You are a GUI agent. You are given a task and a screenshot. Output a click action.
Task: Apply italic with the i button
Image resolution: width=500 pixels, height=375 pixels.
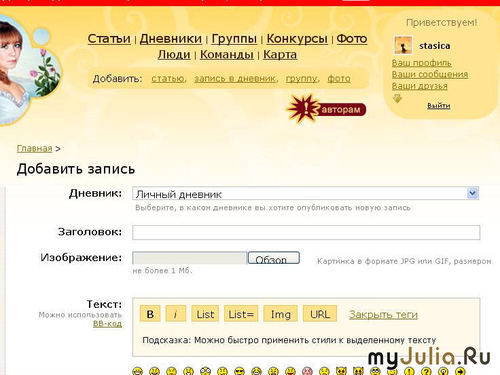pos(176,314)
